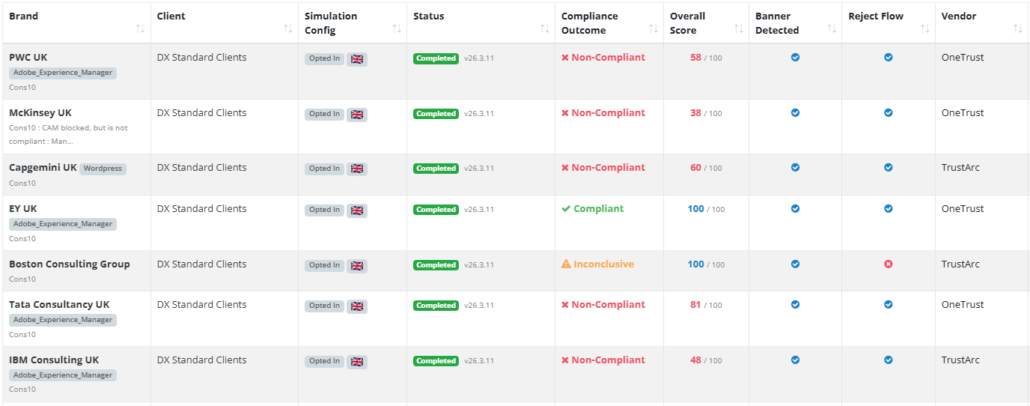Click the Status column sort arrows
Screen dimensions: 1030x406
coord(544,29)
